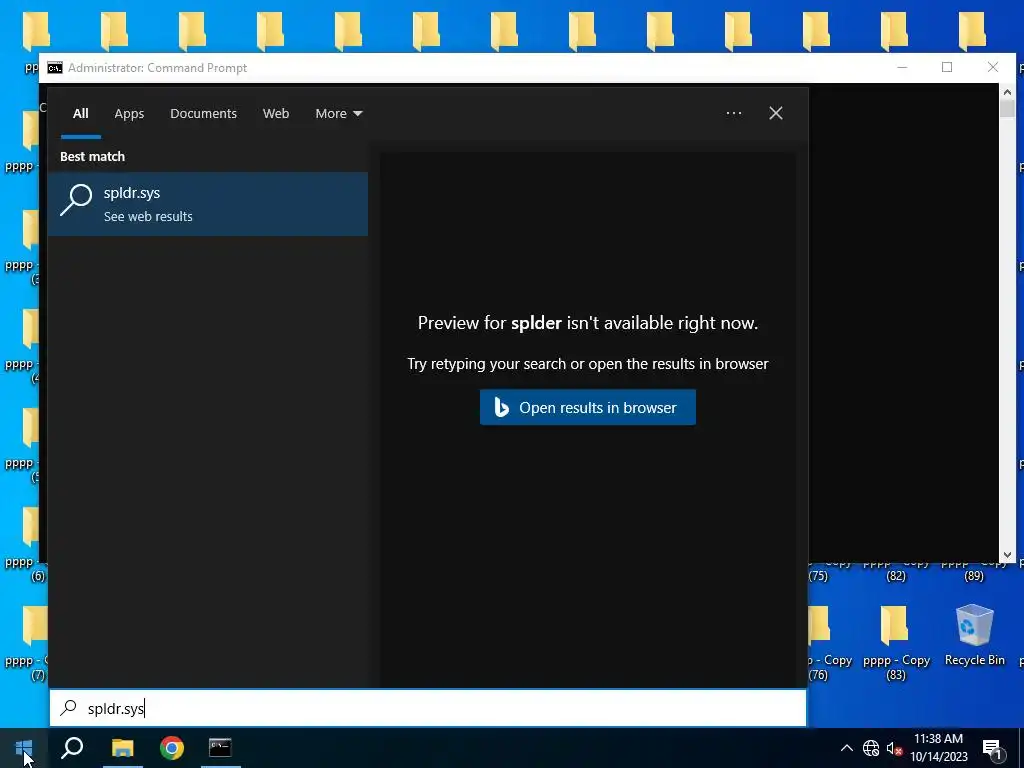
Task: Open search options ellipsis menu
Action: [733, 113]
